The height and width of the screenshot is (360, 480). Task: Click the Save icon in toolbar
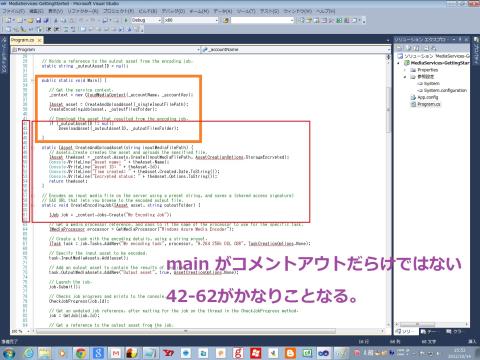point(39,20)
